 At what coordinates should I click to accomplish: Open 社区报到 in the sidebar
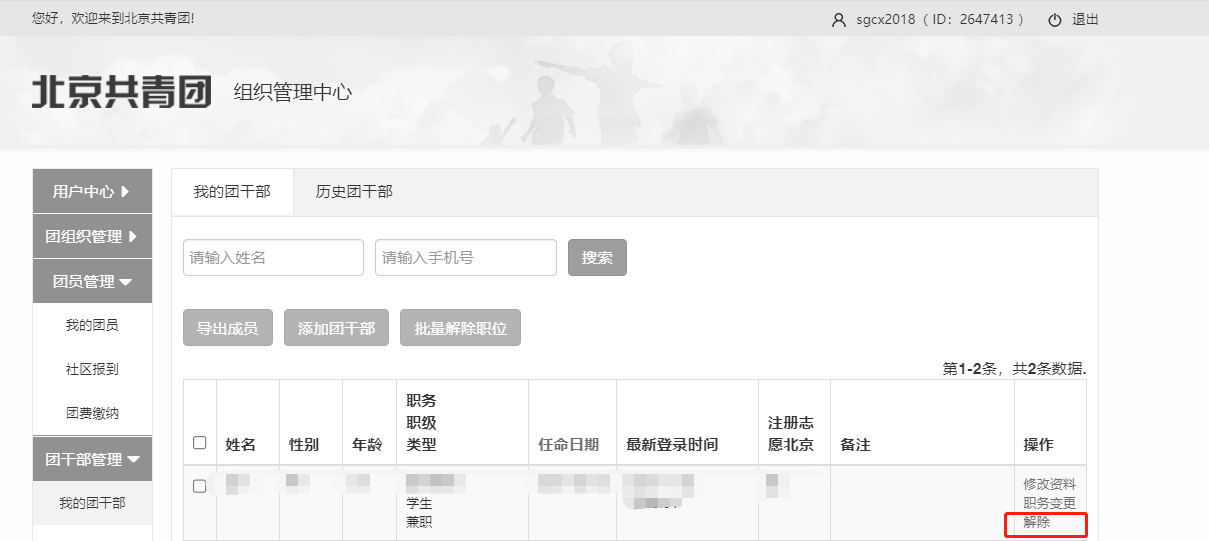[92, 369]
